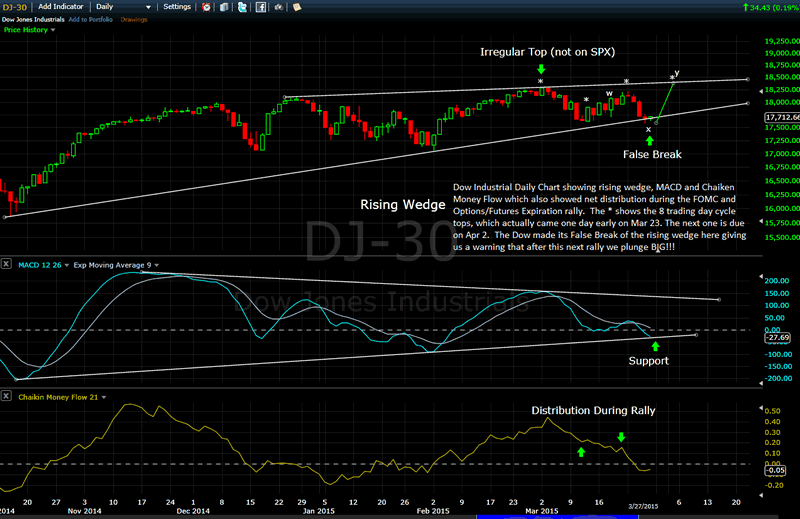Image resolution: width=800 pixels, height=519 pixels.
Task: Click the Drawings link
Action: 134,19
